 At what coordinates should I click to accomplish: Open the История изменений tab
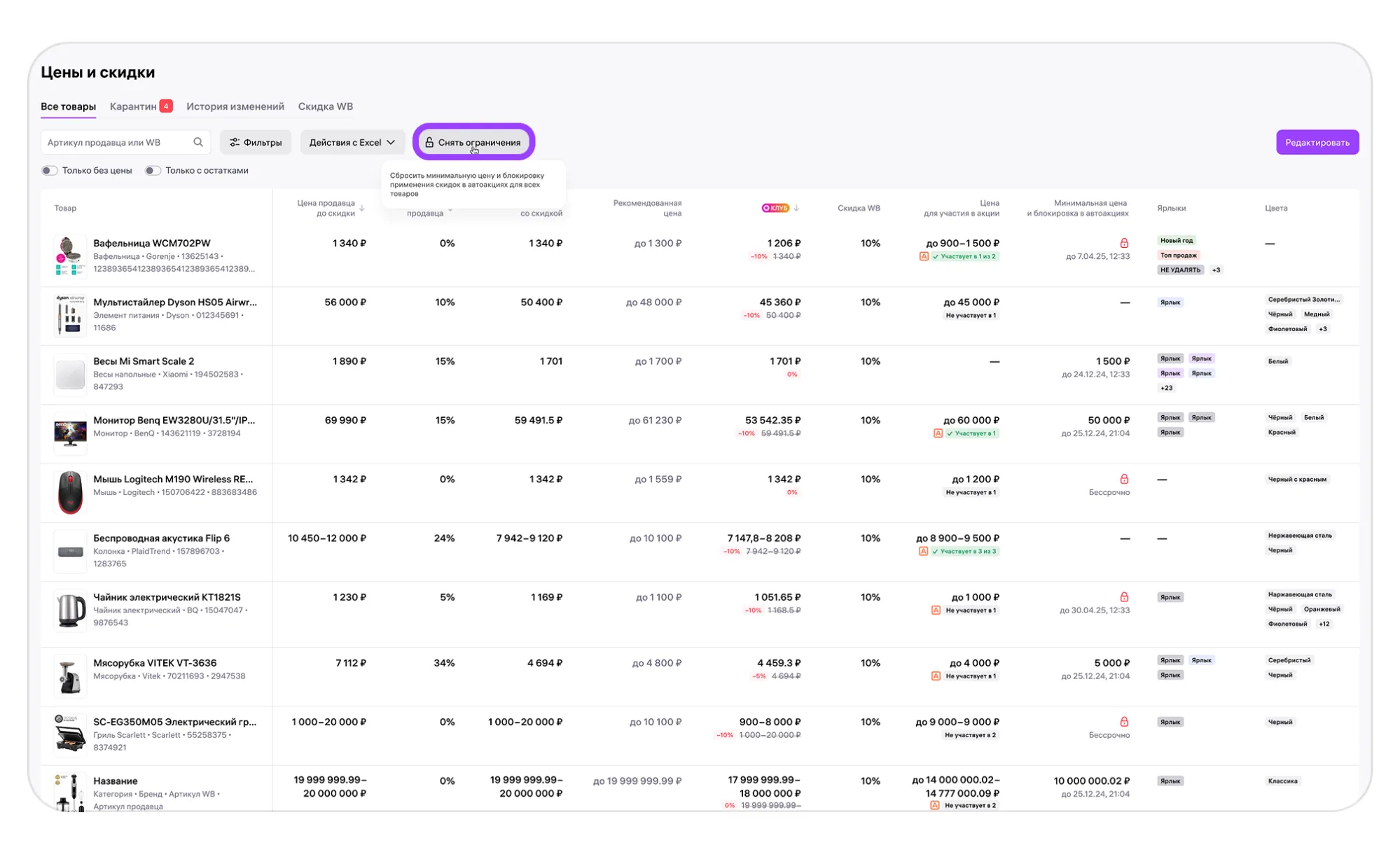(x=235, y=106)
